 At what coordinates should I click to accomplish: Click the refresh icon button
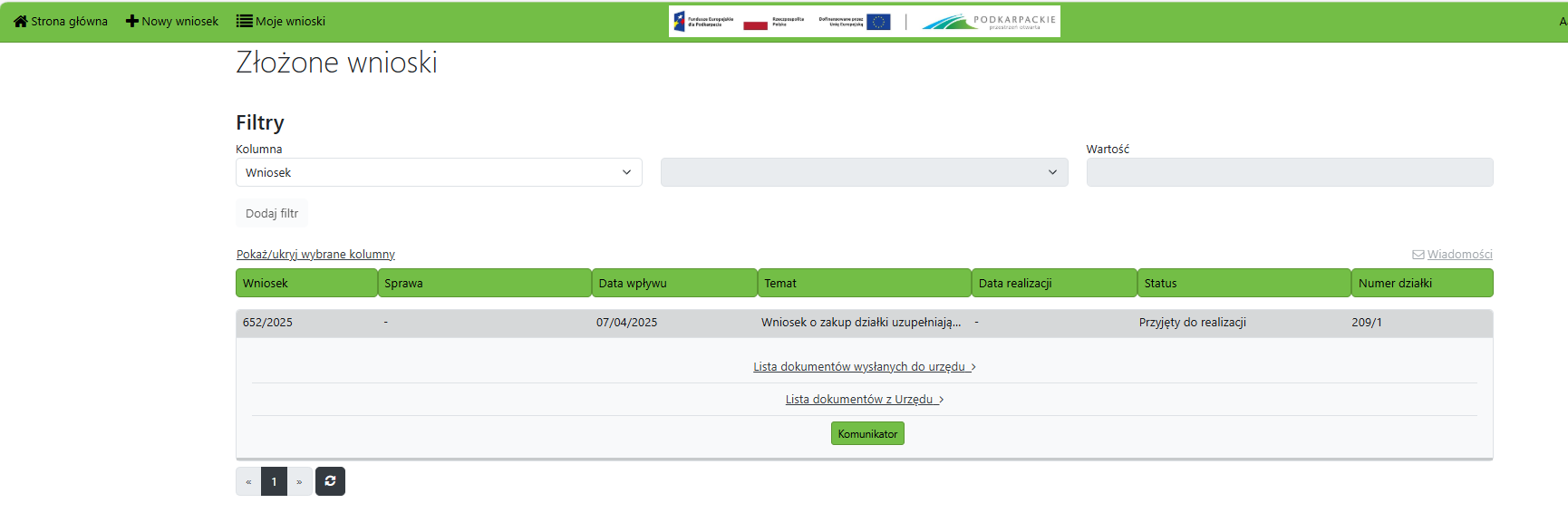pyautogui.click(x=330, y=481)
